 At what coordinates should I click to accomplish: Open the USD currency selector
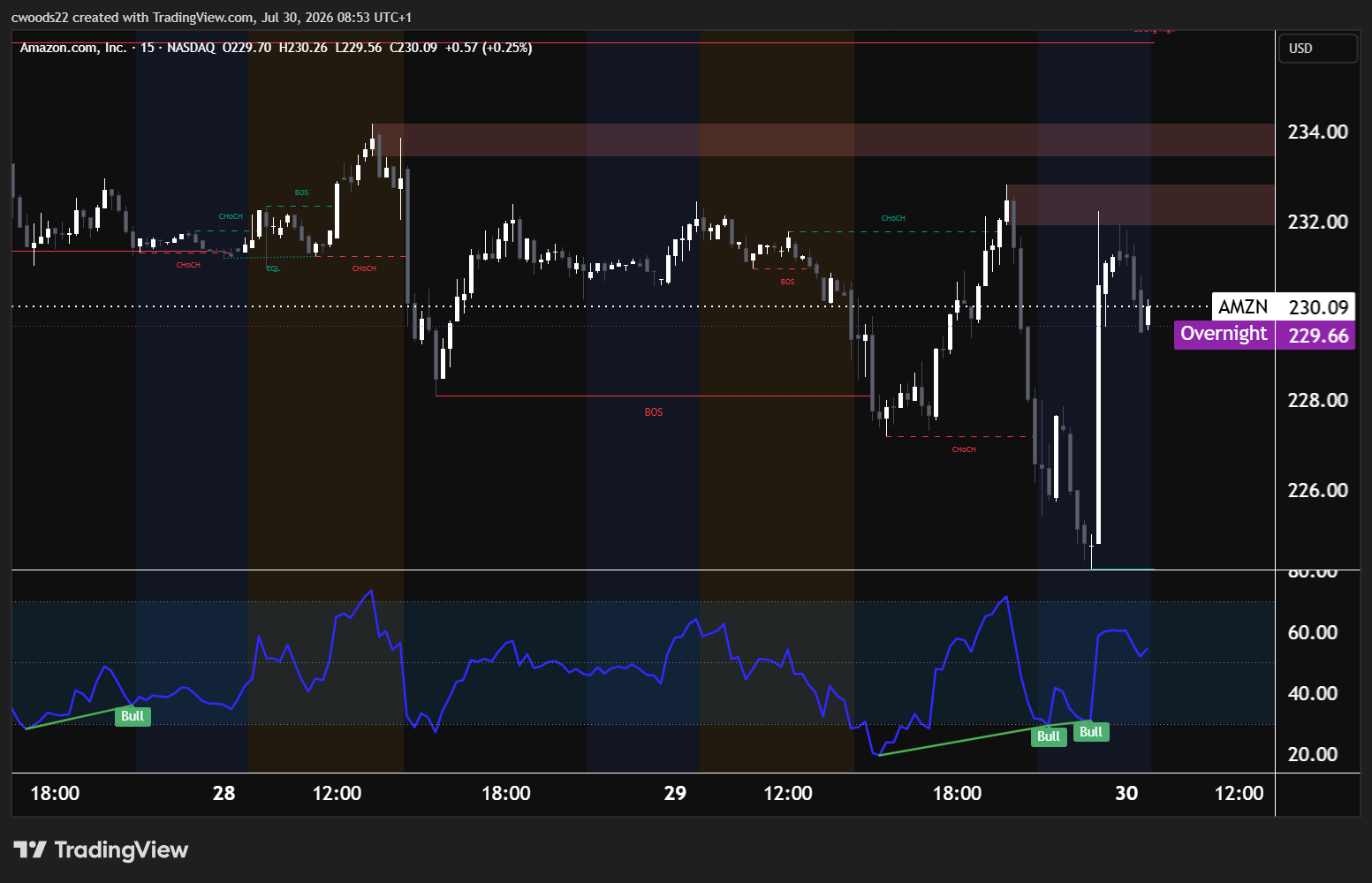tap(1317, 49)
